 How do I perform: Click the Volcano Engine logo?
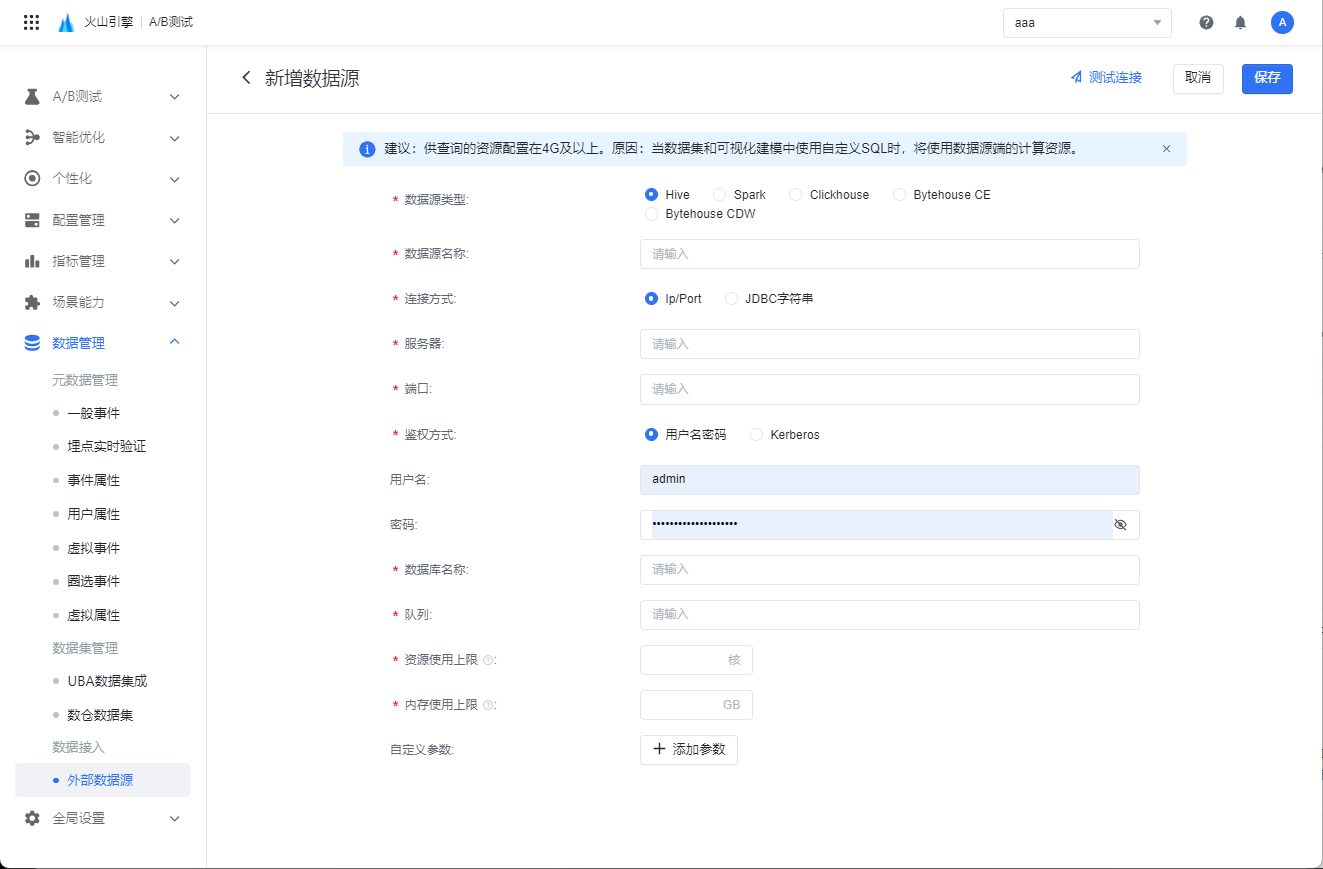66,22
